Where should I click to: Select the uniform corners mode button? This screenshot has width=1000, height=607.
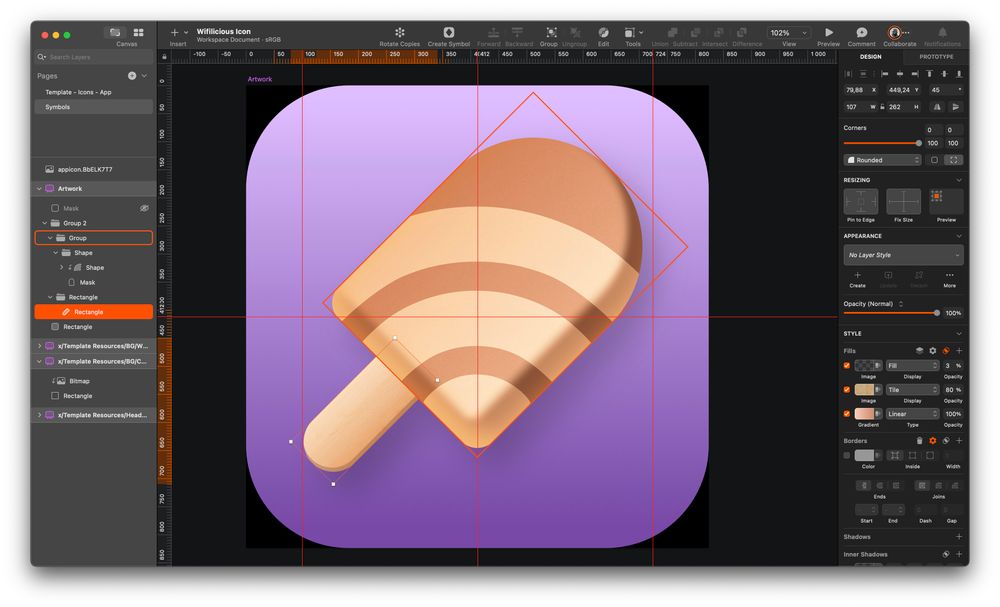point(934,160)
